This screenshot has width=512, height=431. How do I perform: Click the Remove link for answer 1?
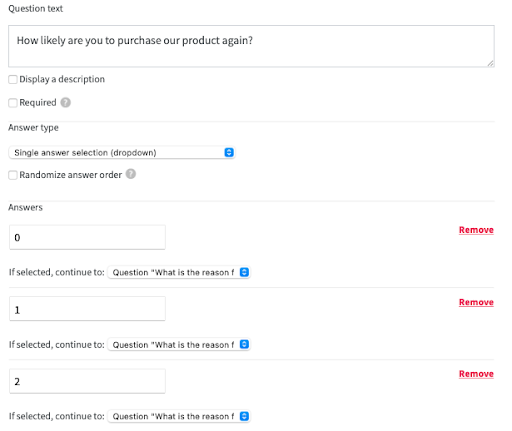[476, 302]
